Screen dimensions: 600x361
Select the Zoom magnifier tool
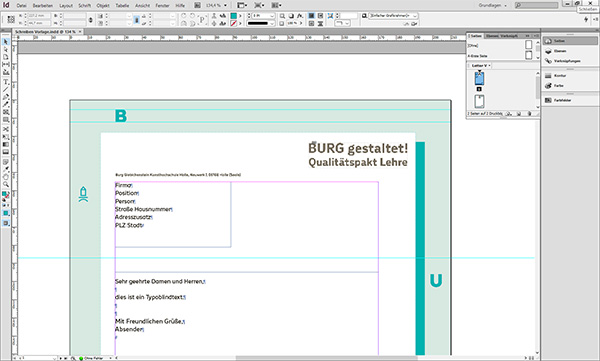tap(6, 185)
